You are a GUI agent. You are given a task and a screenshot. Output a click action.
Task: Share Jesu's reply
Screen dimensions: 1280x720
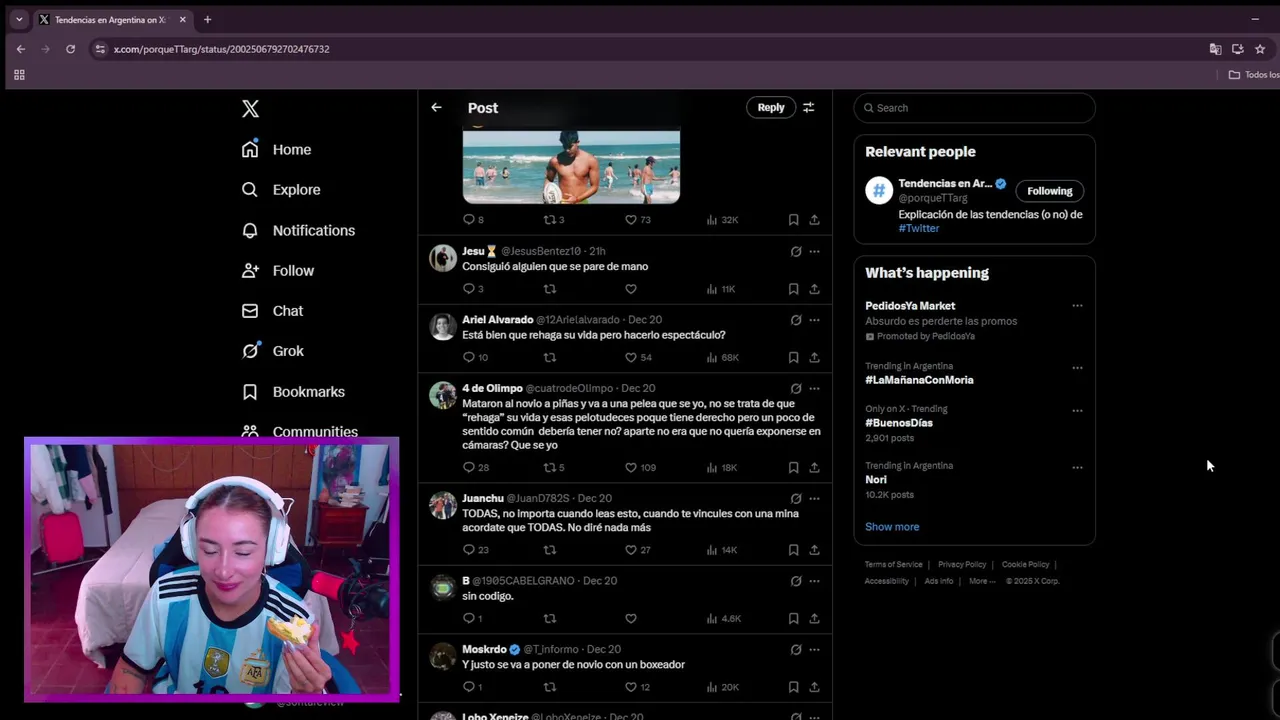coord(814,289)
